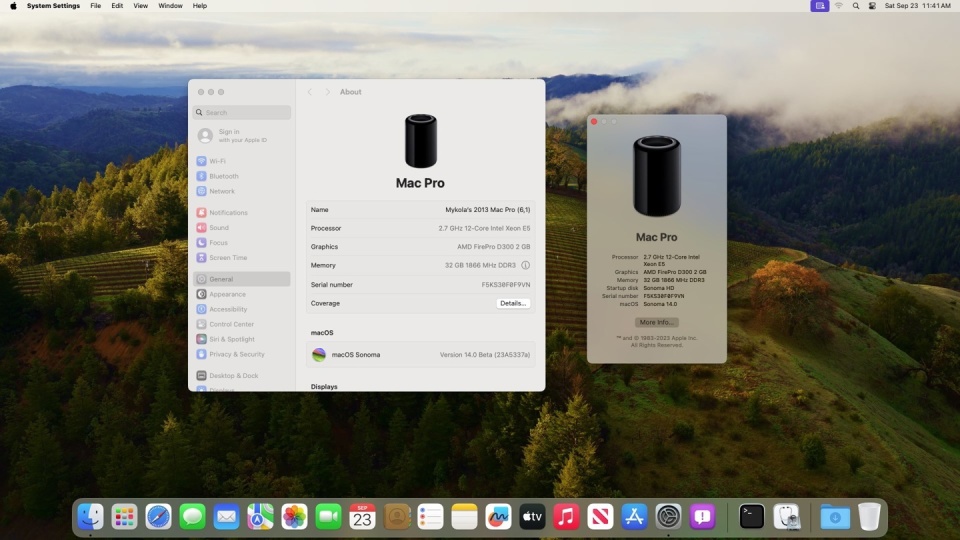Open Mail from the Dock

pyautogui.click(x=227, y=517)
